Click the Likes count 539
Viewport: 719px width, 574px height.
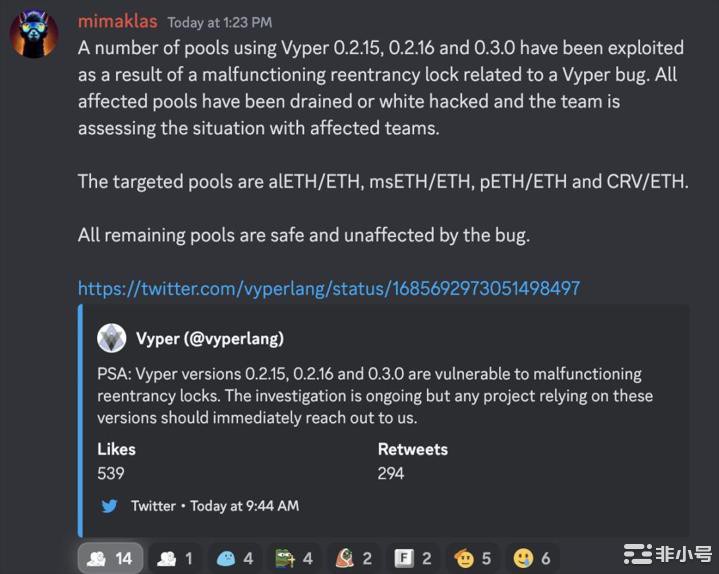(x=111, y=473)
